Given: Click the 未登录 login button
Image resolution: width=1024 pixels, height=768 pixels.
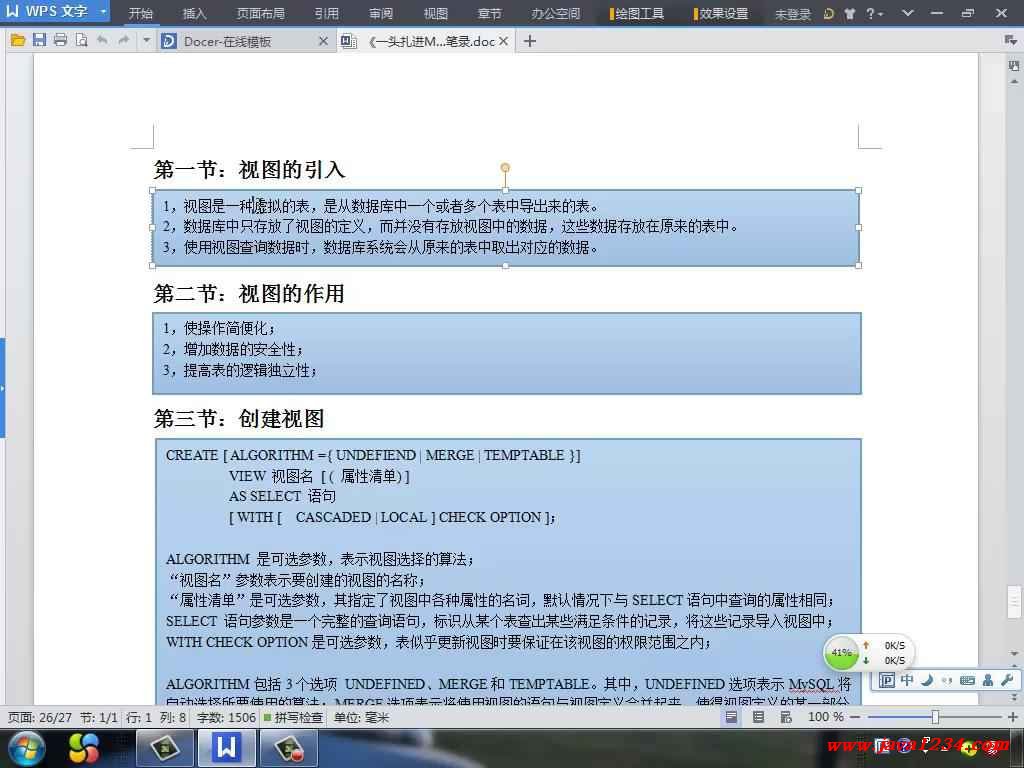Looking at the screenshot, I should (x=792, y=14).
